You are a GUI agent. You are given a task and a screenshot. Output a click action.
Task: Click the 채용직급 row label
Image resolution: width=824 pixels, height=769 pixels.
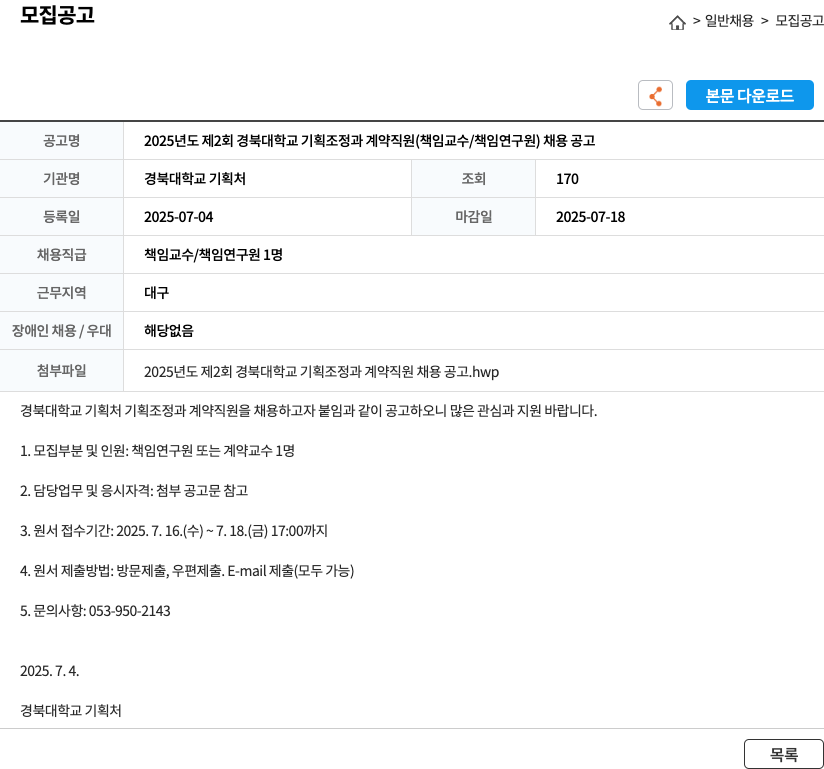[x=61, y=255]
